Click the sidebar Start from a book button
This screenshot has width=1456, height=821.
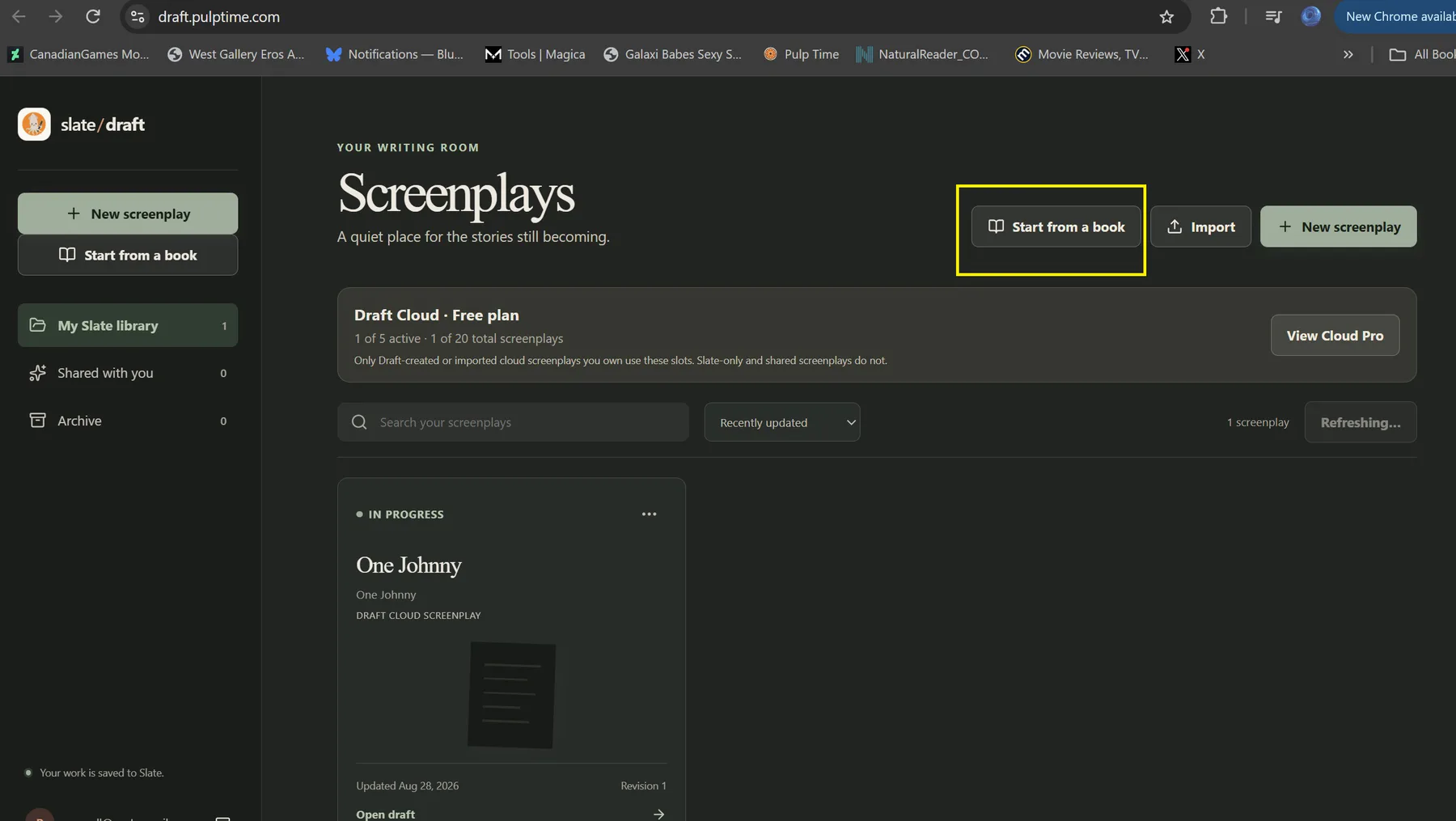[128, 255]
